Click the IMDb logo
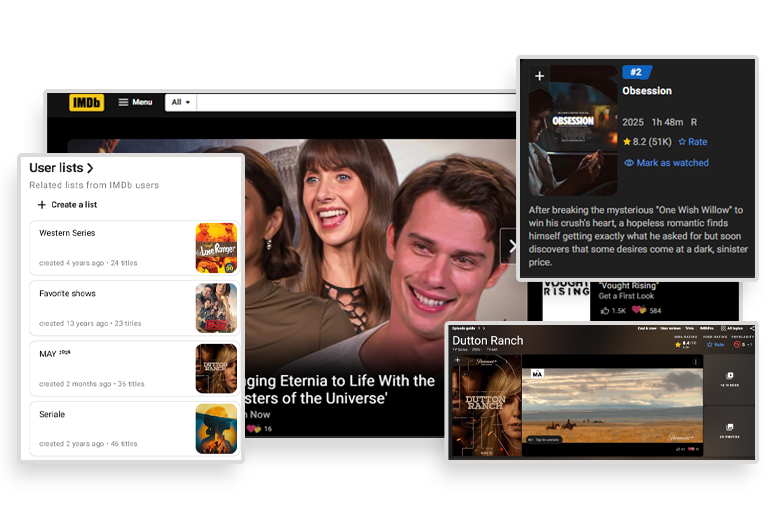The image size is (776, 518). [87, 102]
